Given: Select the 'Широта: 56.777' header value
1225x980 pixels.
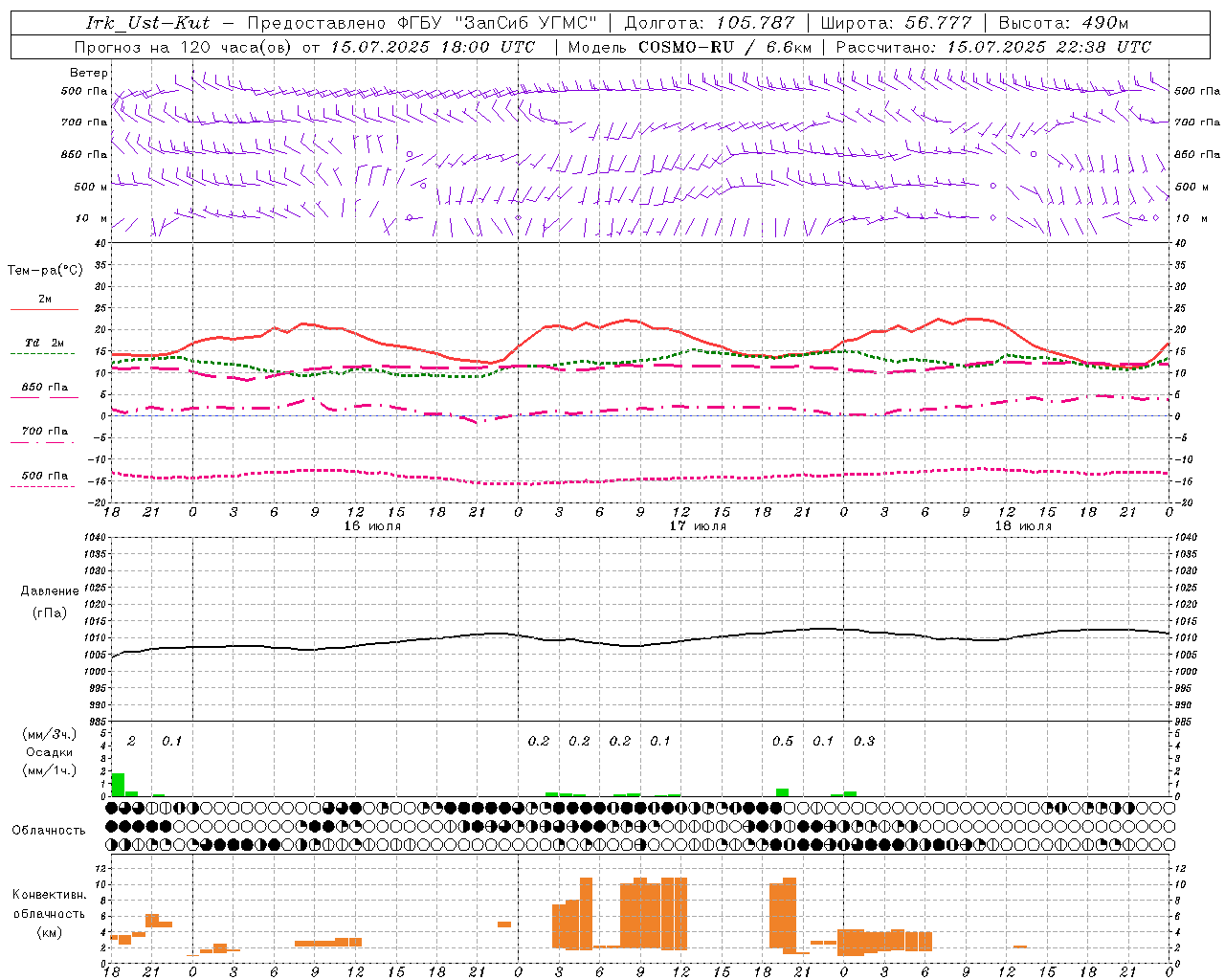Looking at the screenshot, I should [x=897, y=23].
